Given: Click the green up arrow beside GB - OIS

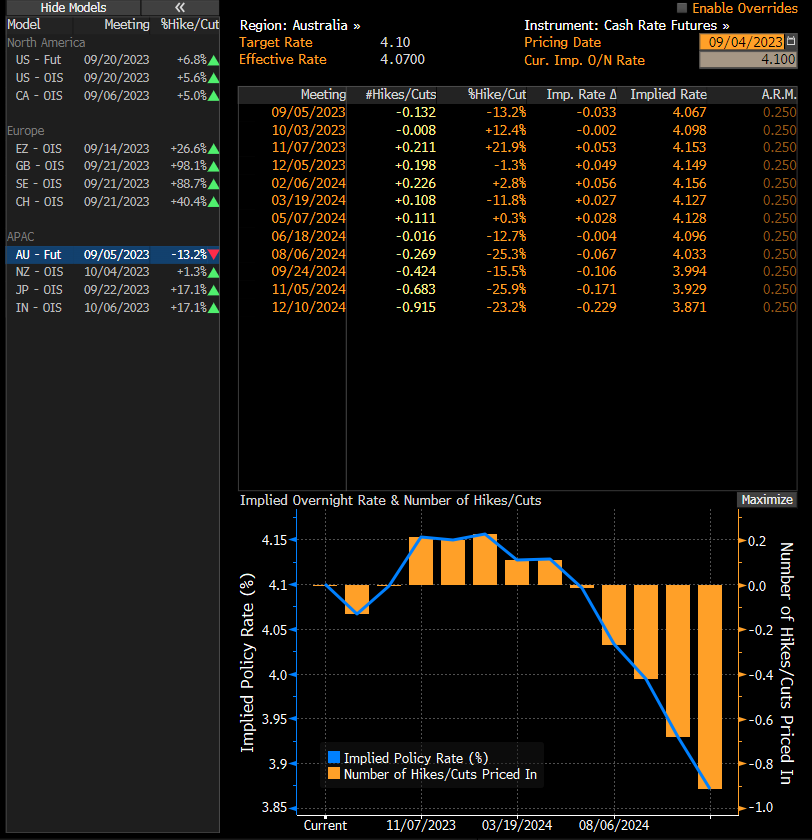Looking at the screenshot, I should pyautogui.click(x=213, y=166).
